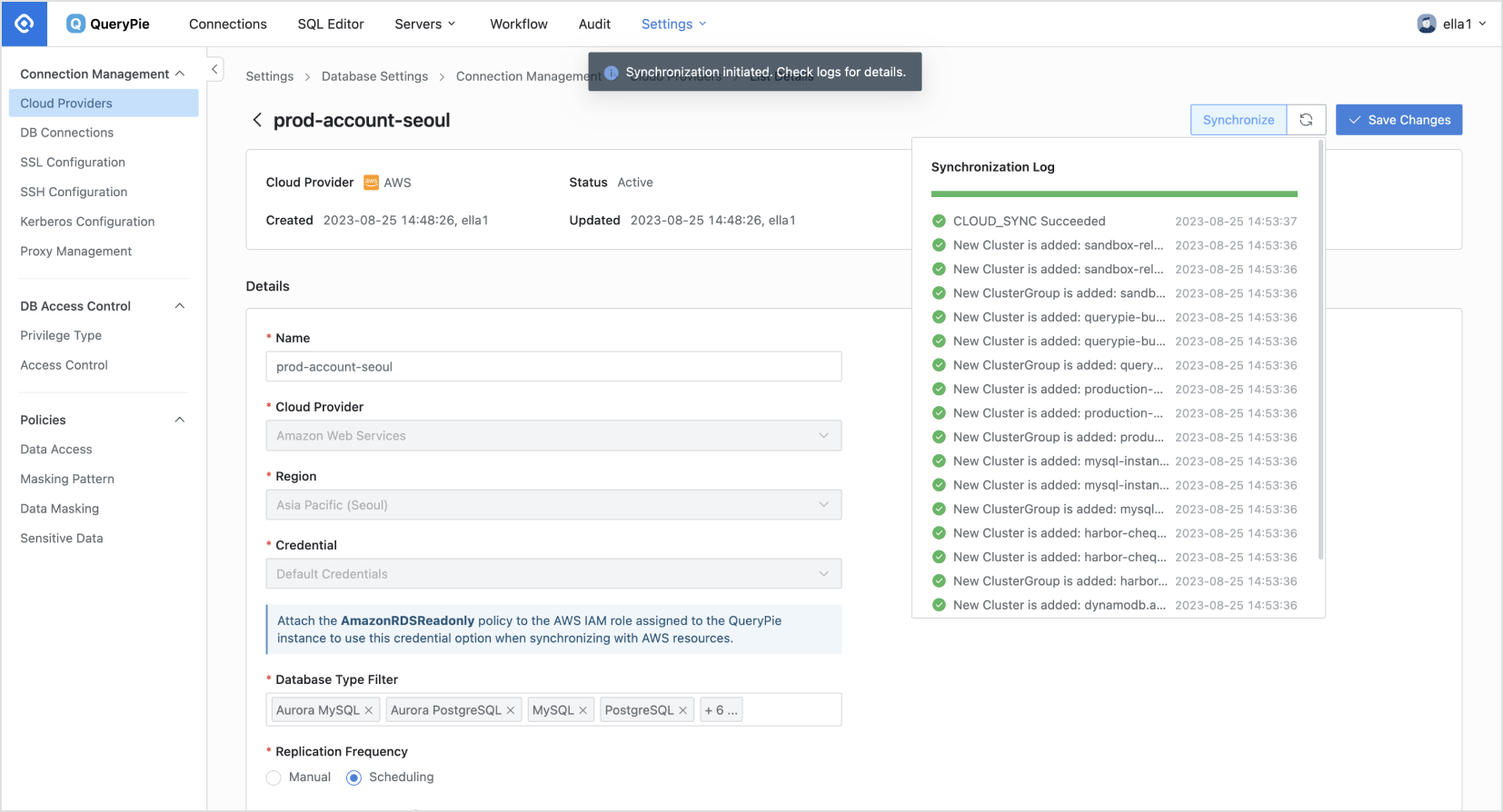Click the green synchronization progress bar
Image resolution: width=1503 pixels, height=812 pixels.
click(1114, 193)
